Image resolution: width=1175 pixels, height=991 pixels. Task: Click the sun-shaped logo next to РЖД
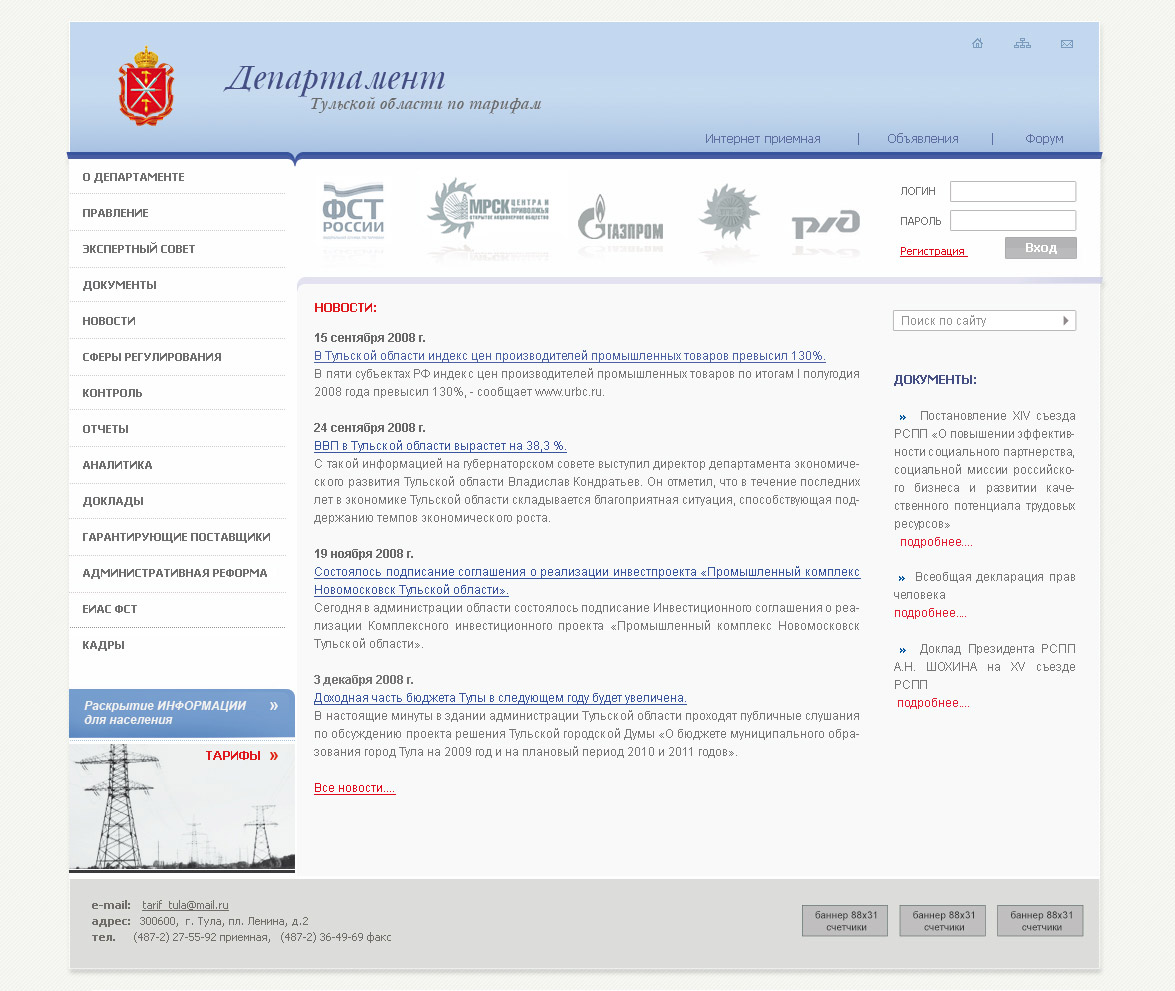pyautogui.click(x=729, y=211)
